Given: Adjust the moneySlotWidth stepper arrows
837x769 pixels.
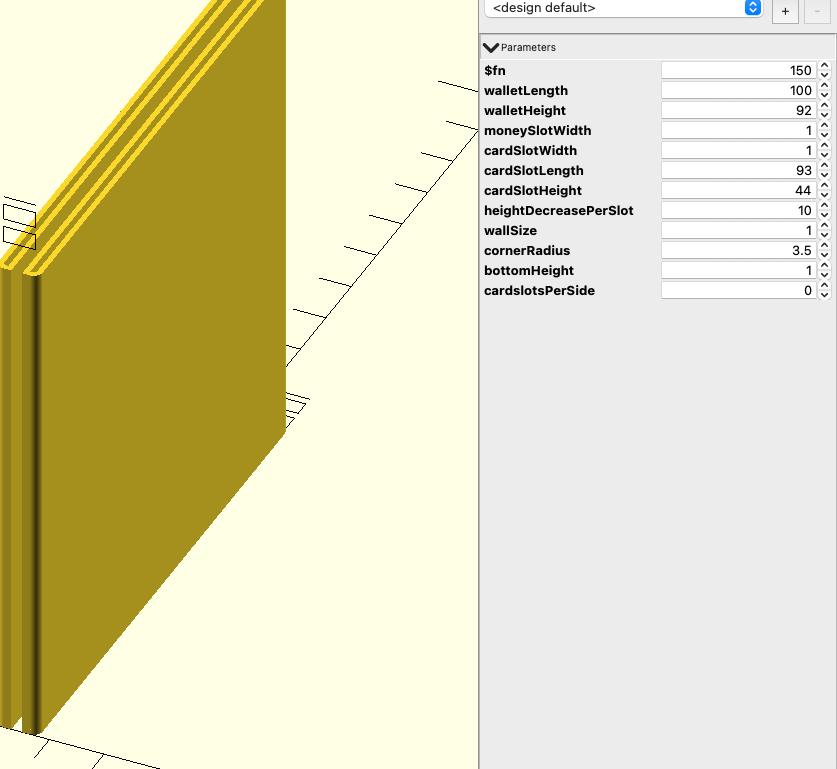Looking at the screenshot, I should click(x=825, y=130).
